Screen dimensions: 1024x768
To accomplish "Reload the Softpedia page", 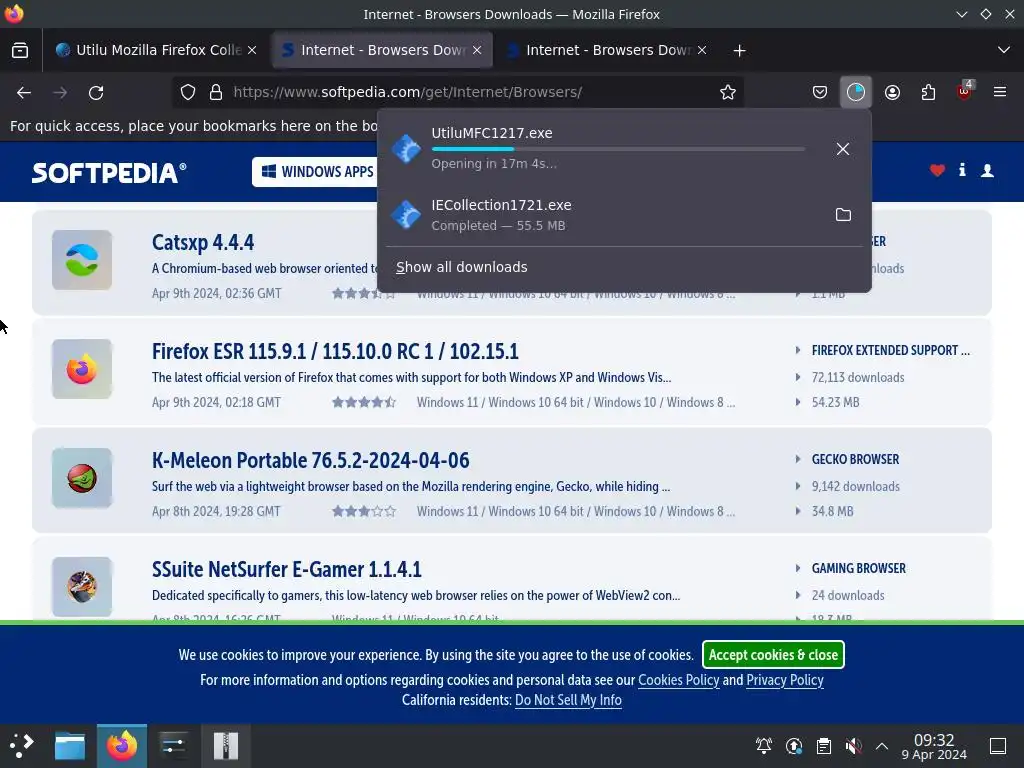I will [x=96, y=93].
